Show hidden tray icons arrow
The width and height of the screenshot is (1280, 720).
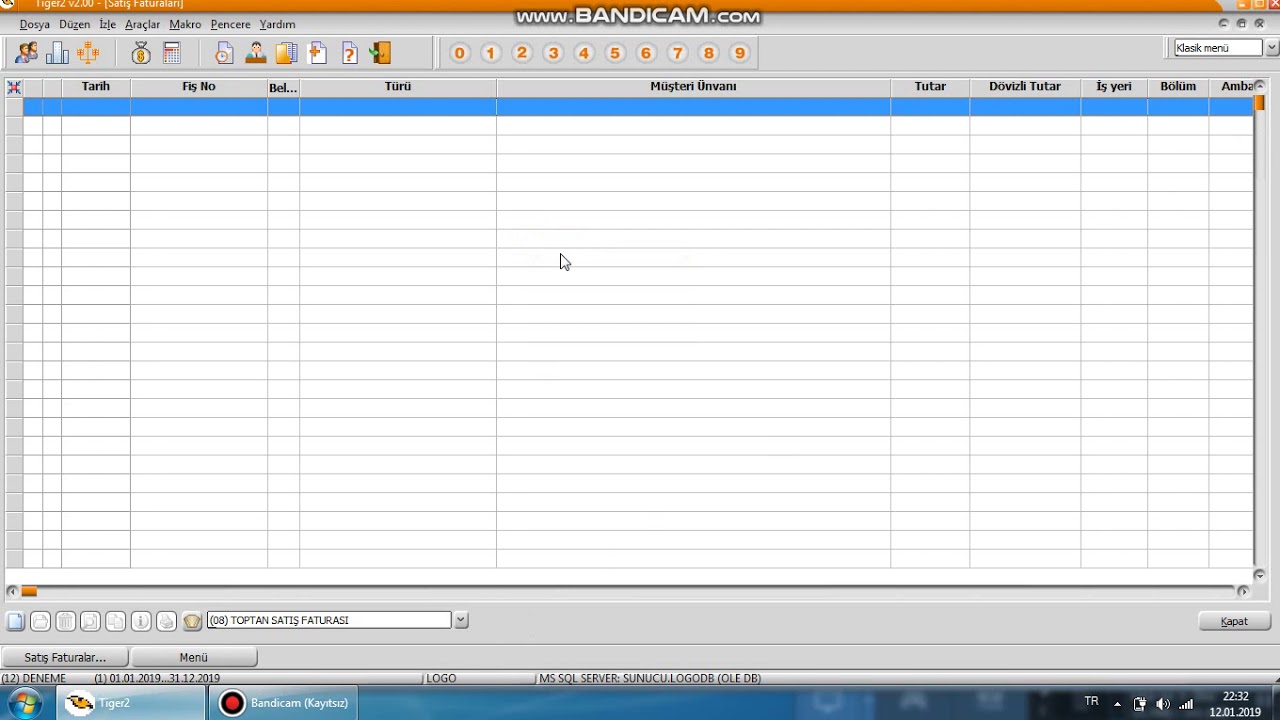tap(1117, 704)
